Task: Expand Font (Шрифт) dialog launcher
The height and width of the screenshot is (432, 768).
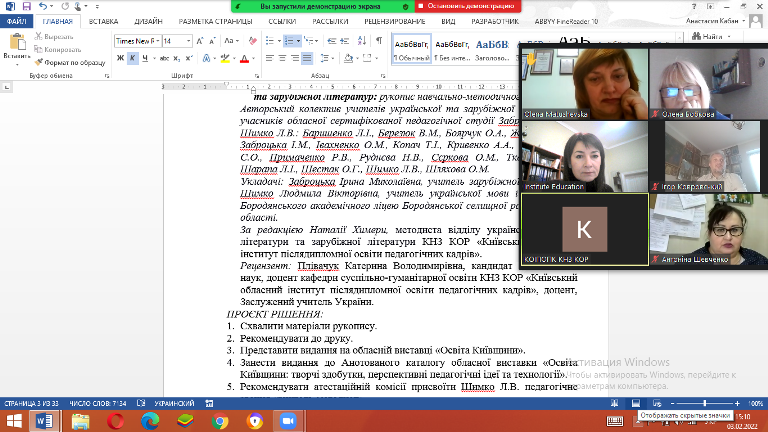Action: coord(257,76)
